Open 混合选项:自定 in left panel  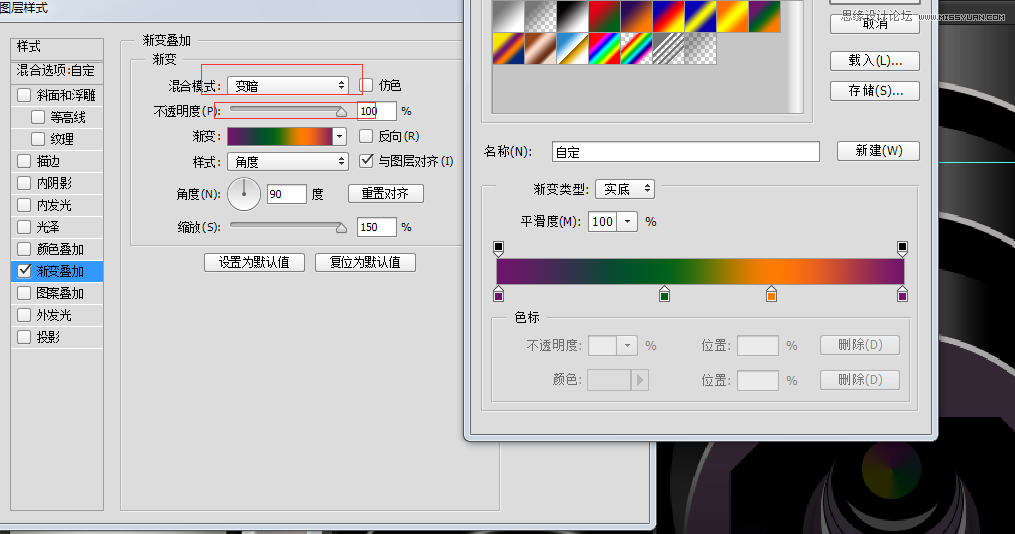[x=57, y=71]
